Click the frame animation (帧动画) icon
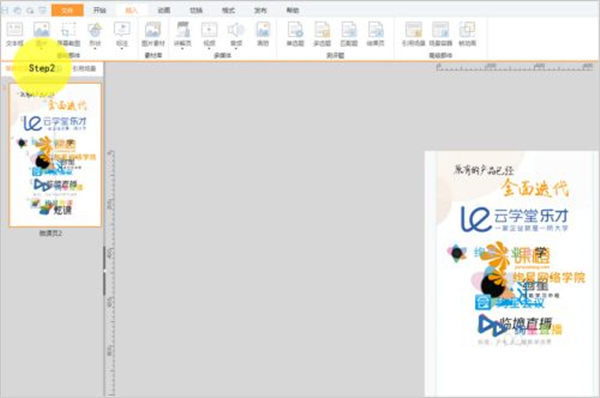This screenshot has height=398, width=600. (x=467, y=34)
